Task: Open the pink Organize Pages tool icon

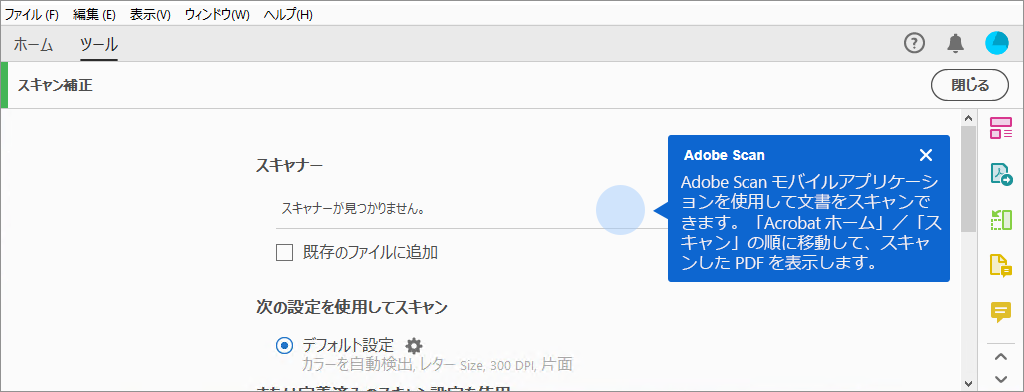Action: pos(1000,128)
